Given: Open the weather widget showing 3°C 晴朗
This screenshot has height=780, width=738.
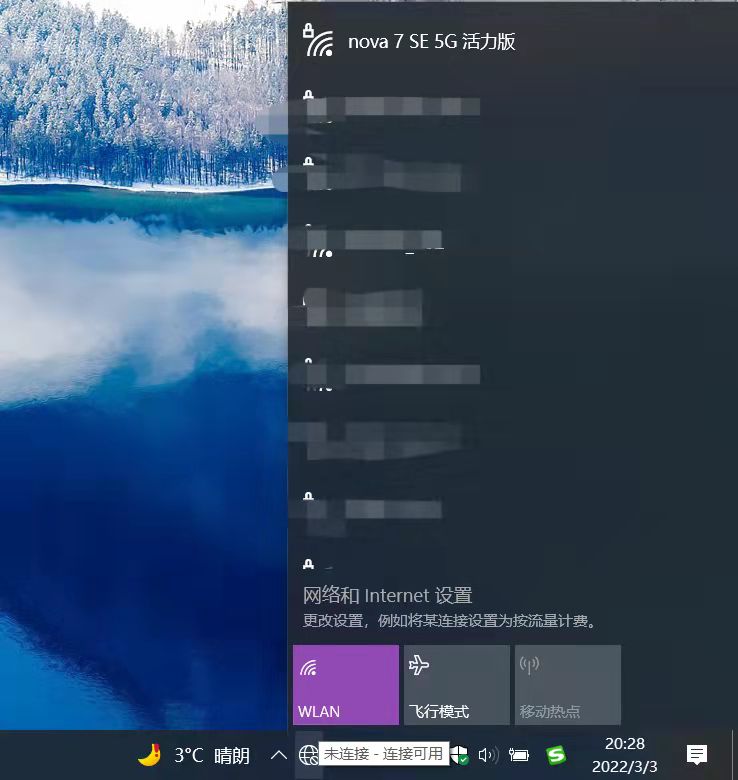Looking at the screenshot, I should coord(194,755).
